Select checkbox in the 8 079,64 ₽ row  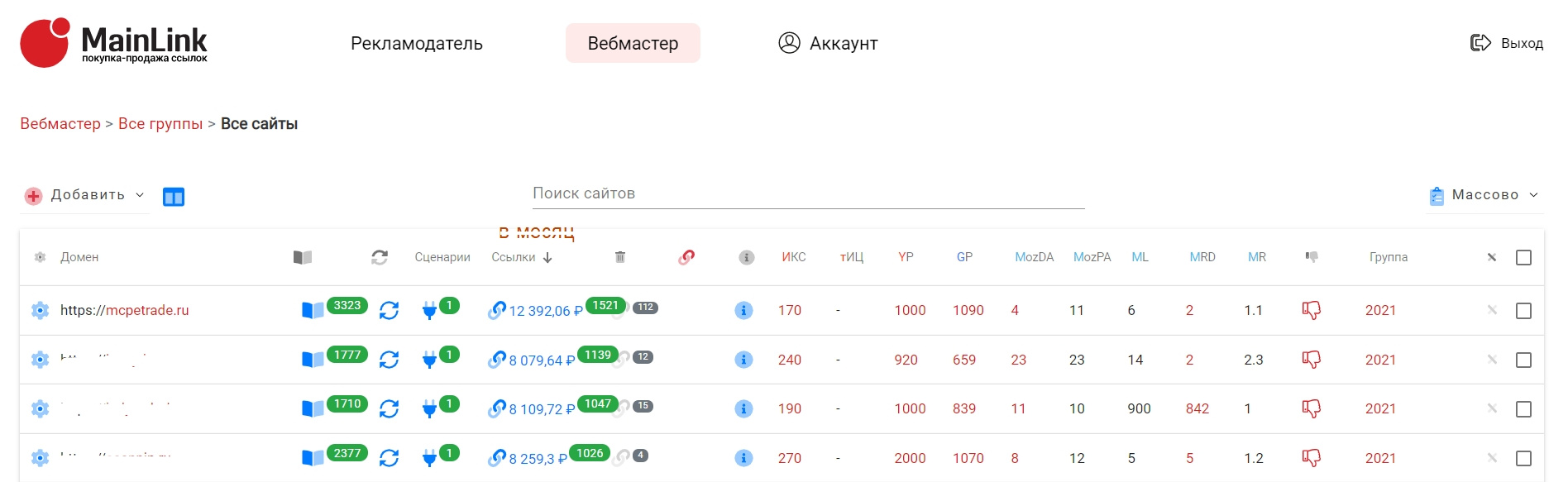1523,360
